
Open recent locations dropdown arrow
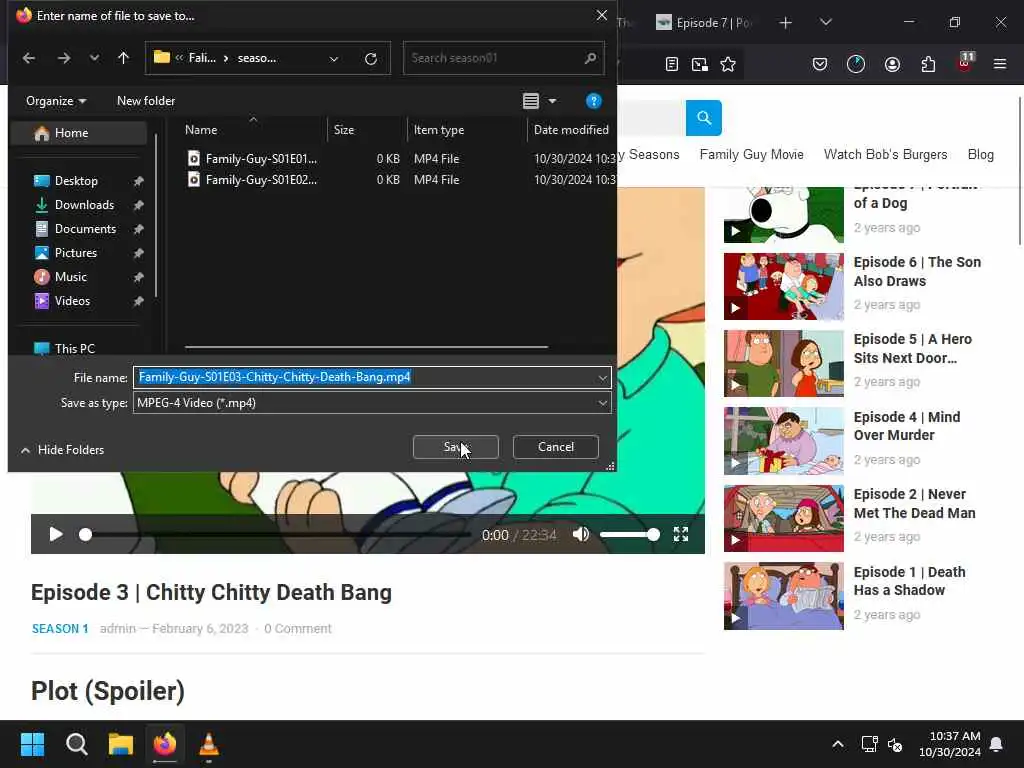tap(94, 58)
